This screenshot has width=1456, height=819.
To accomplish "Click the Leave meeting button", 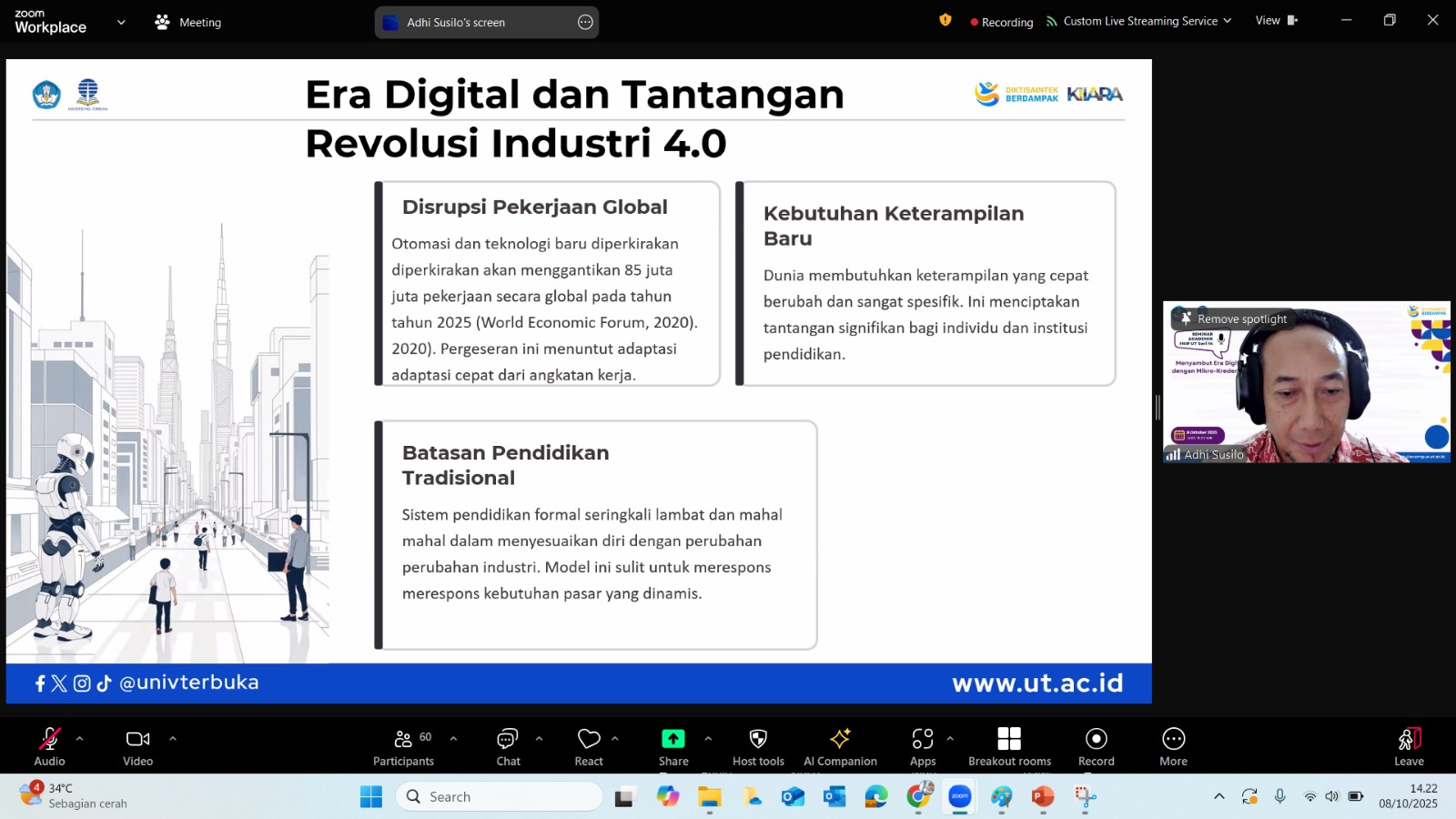I will pyautogui.click(x=1409, y=739).
